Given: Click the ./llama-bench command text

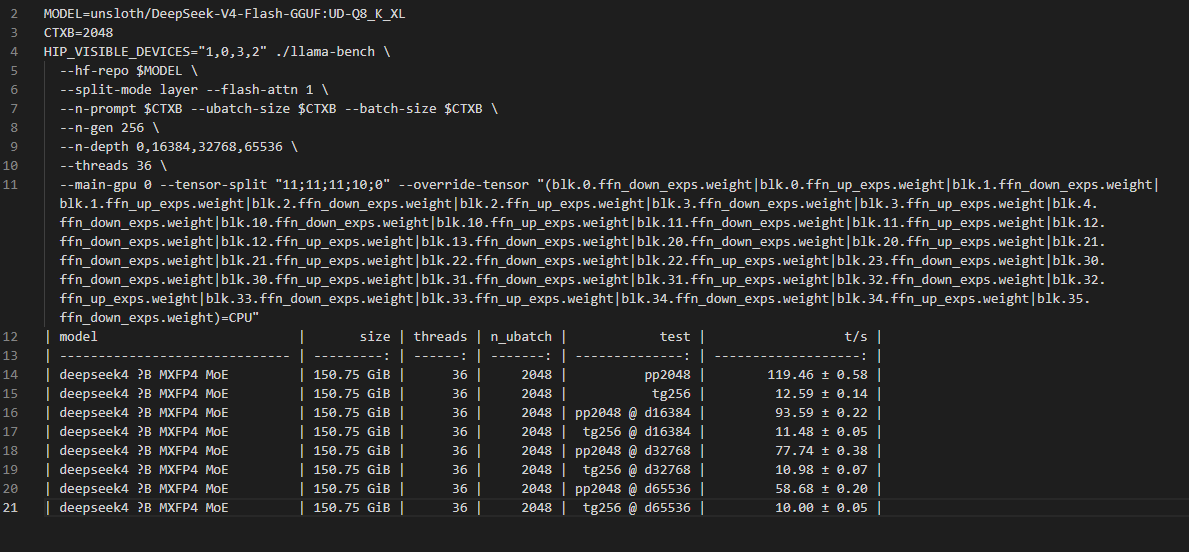Looking at the screenshot, I should [326, 52].
